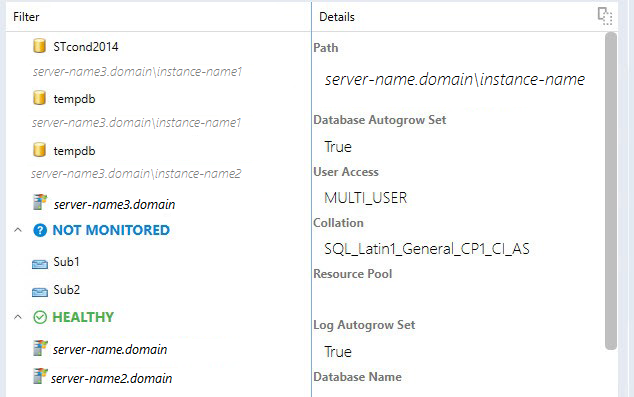Click the Resource Pool label

click(x=353, y=274)
